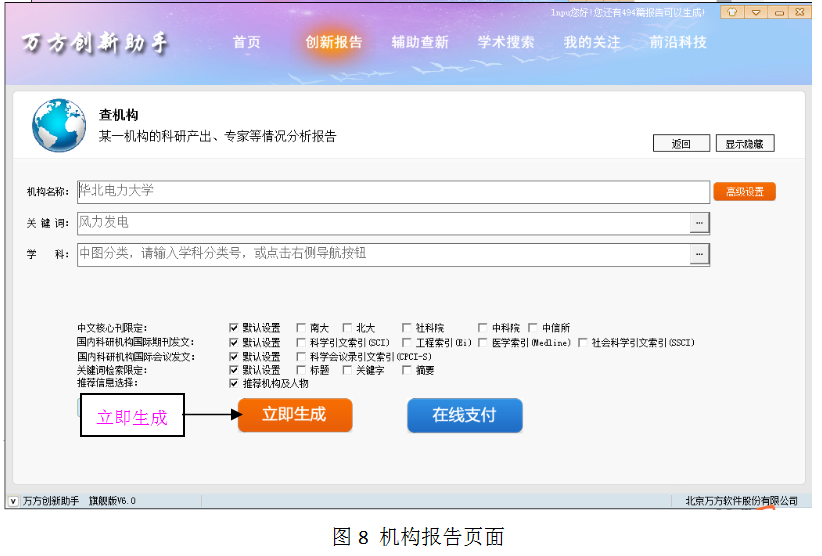
Task: Click the remaining-reports greeting text
Action: click(628, 13)
